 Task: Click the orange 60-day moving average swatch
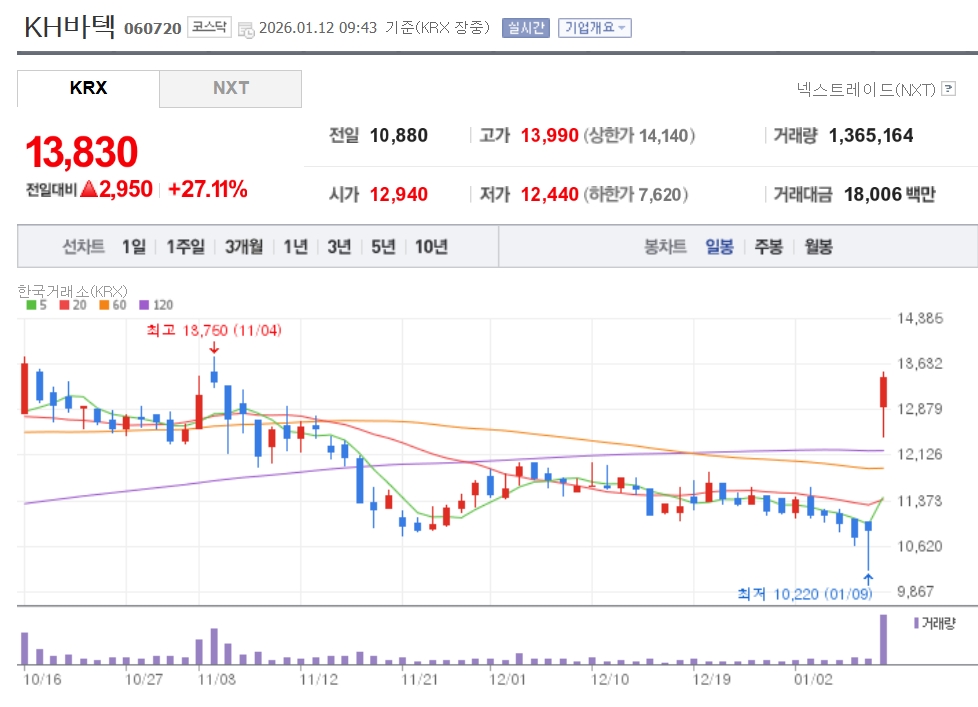(x=104, y=305)
